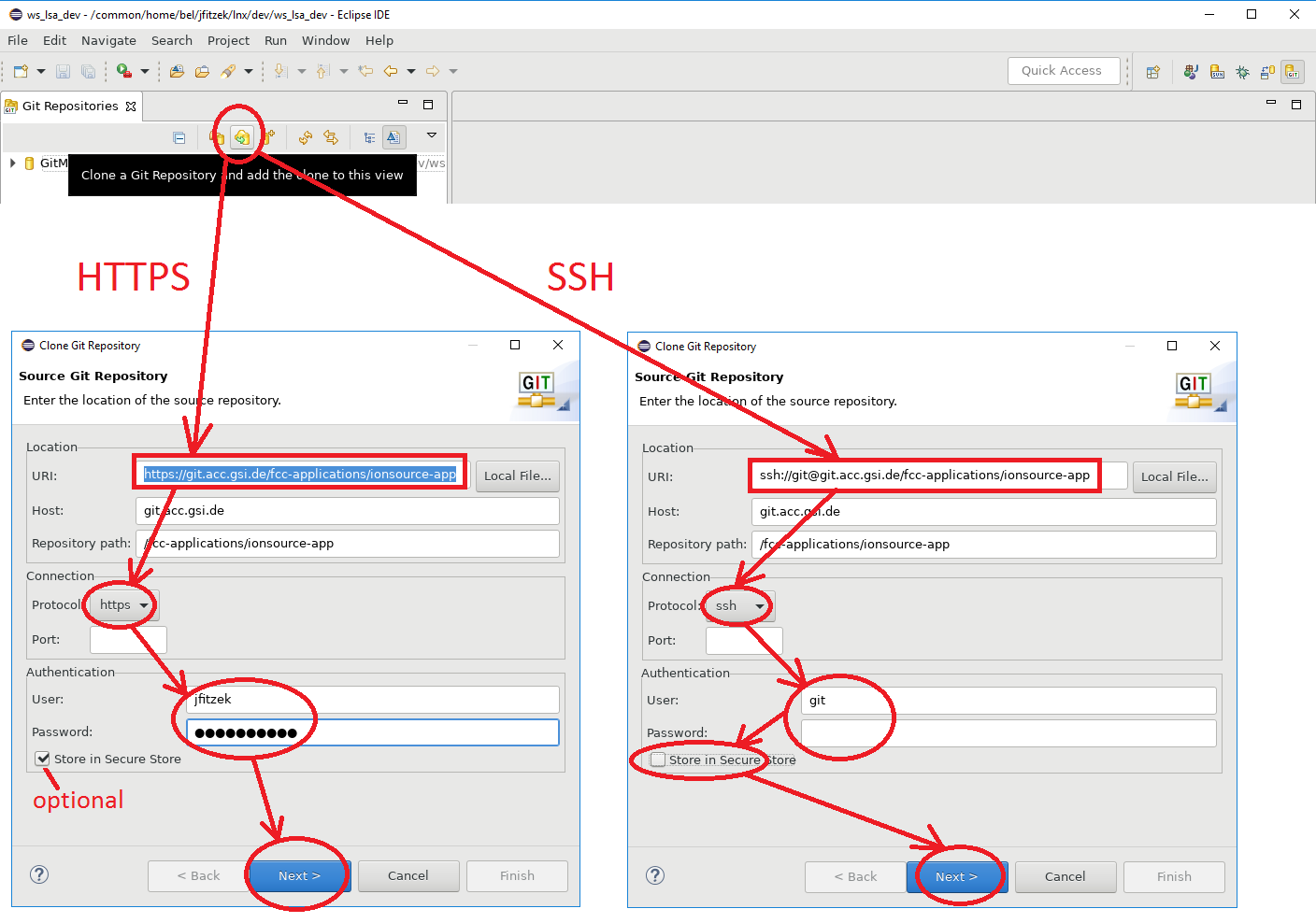Click help icon in ssh clone dialog

655,875
